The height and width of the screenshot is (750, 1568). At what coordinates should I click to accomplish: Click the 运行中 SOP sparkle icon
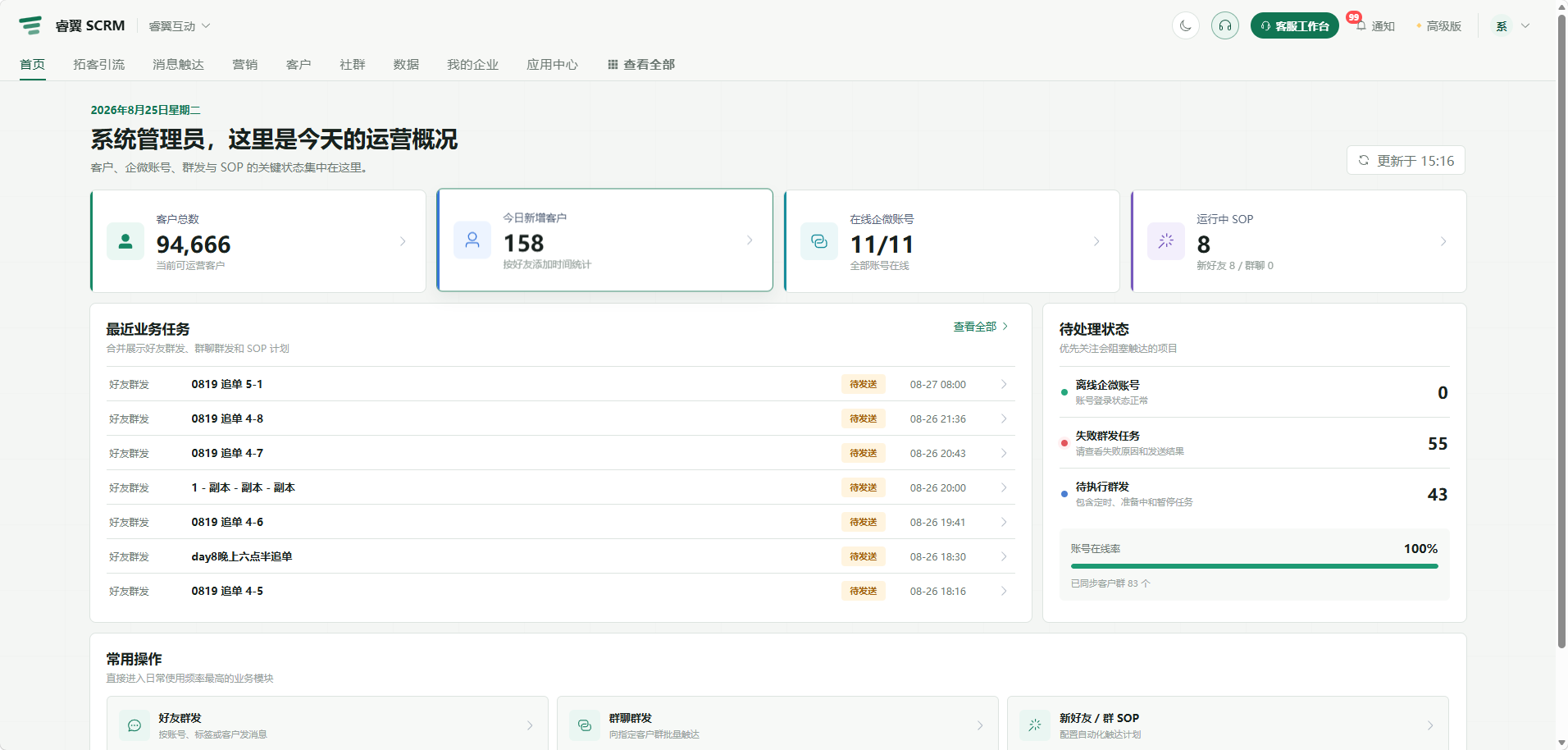coord(1166,241)
